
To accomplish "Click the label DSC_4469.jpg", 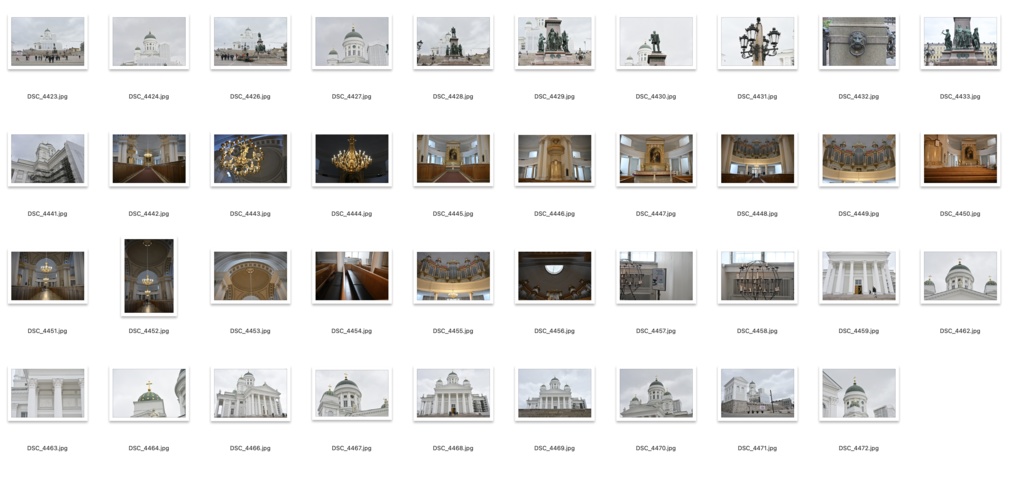I will tap(554, 448).
